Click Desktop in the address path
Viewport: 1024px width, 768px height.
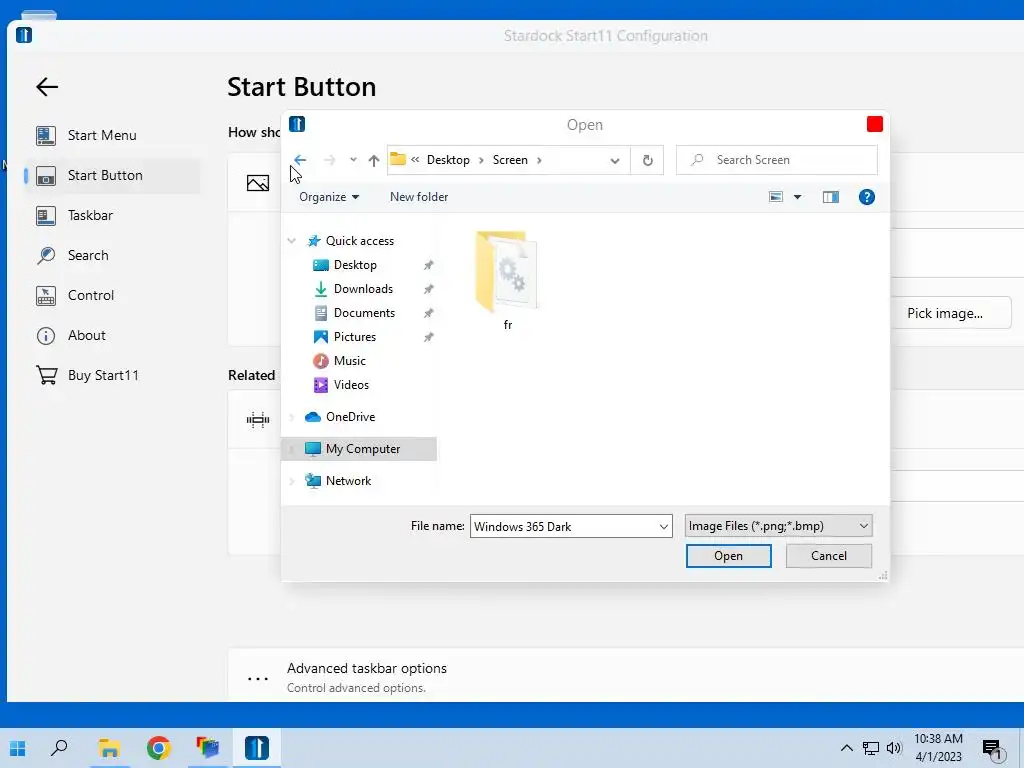(448, 160)
